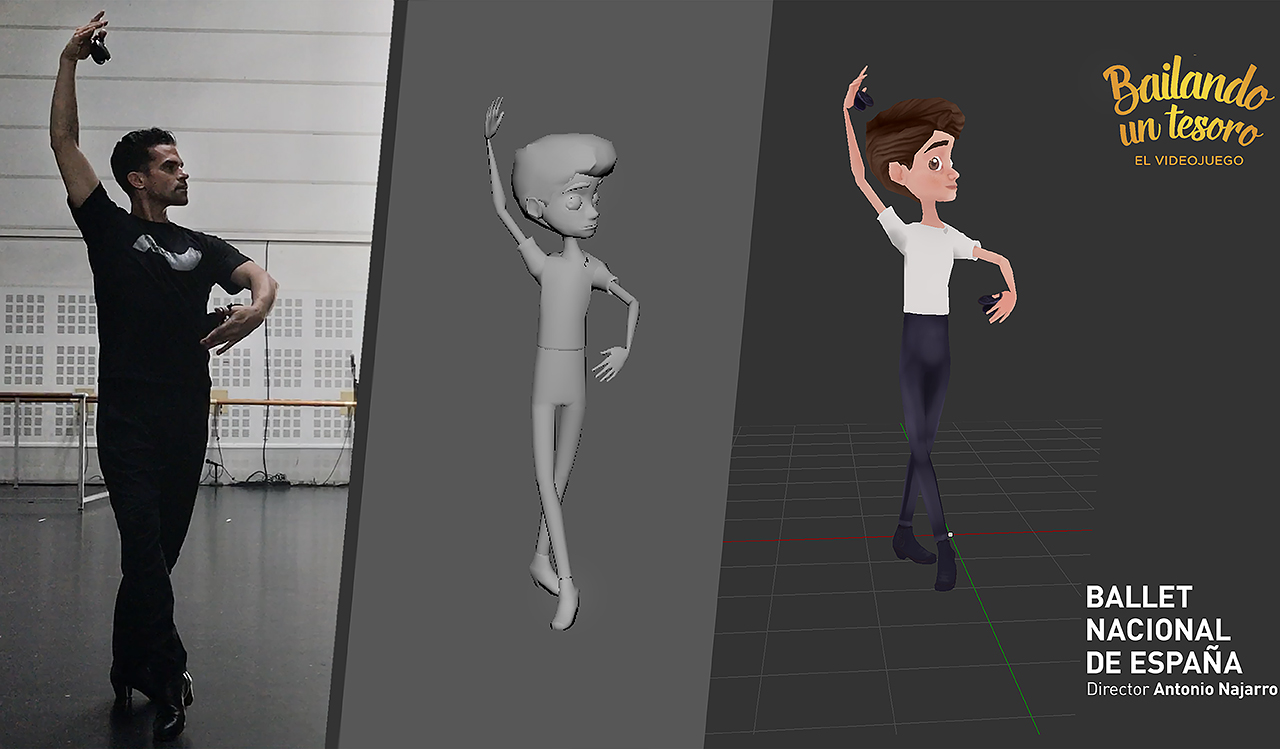The height and width of the screenshot is (749, 1280).
Task: Click the 'EL VIDEOJUEGO' subtitle text
Action: 1189,160
